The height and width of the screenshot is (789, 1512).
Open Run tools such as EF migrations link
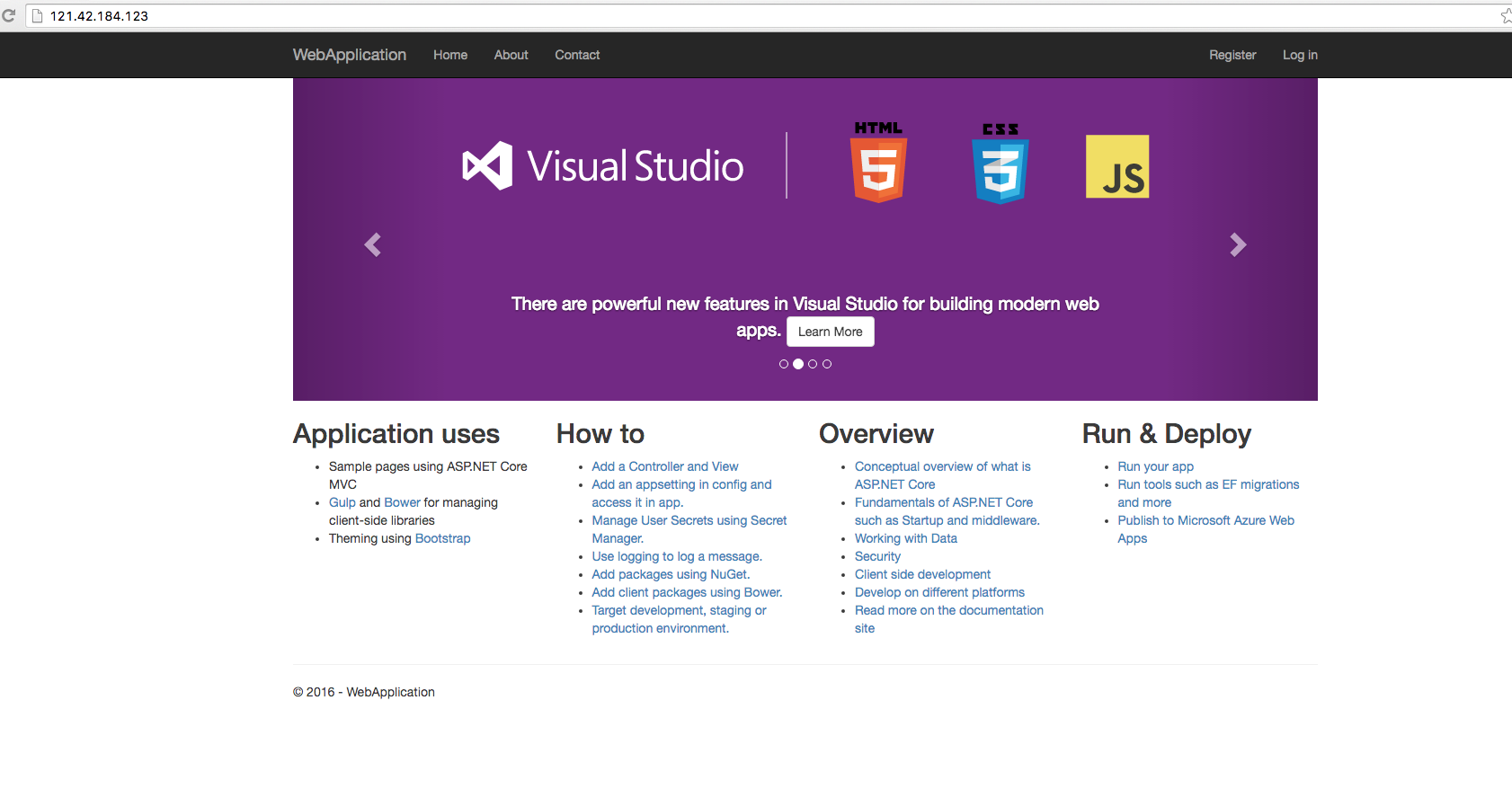pyautogui.click(x=1208, y=493)
